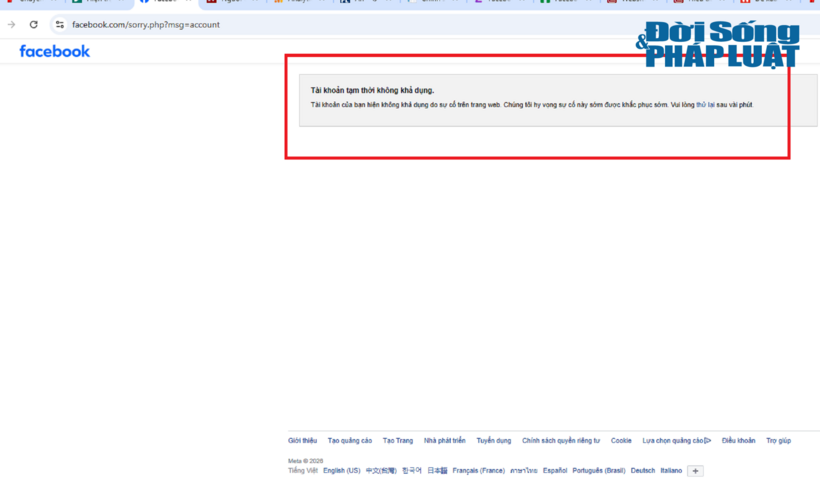
Task: Open the Giới thiệu footer link
Action: click(x=302, y=441)
